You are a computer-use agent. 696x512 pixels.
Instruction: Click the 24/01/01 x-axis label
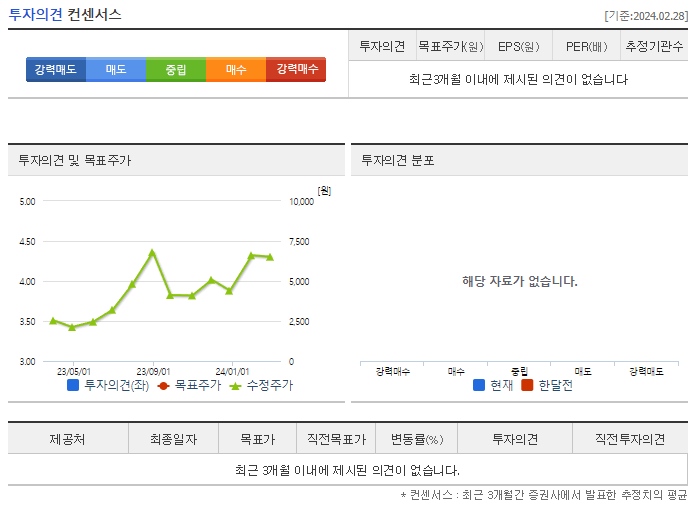pyautogui.click(x=232, y=372)
